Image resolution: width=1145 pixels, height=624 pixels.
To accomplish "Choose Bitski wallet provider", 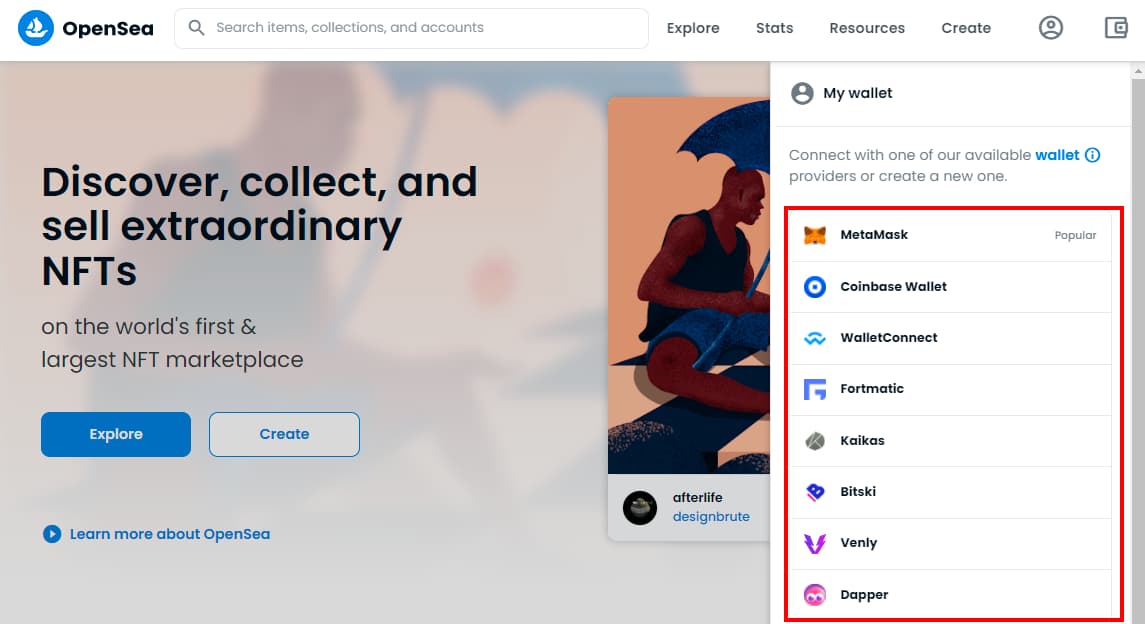I will [951, 492].
